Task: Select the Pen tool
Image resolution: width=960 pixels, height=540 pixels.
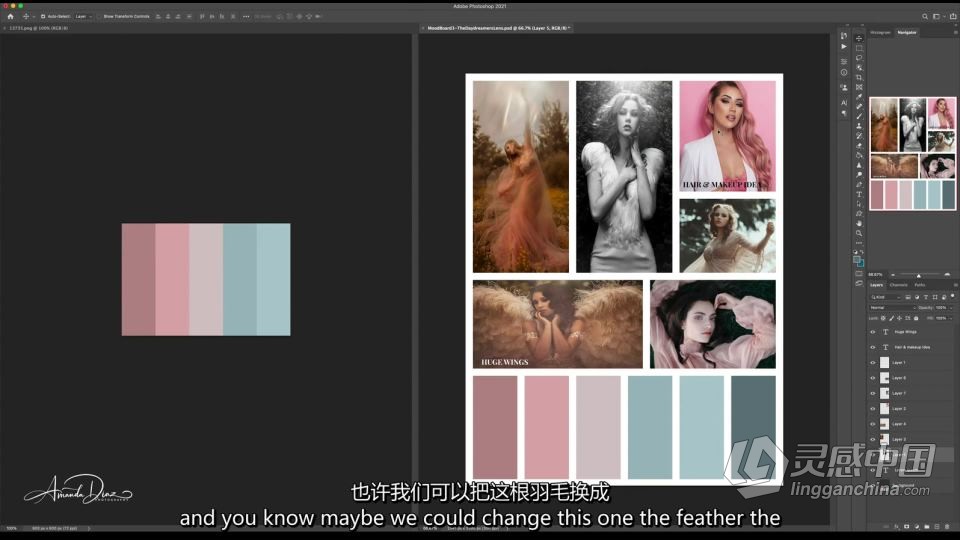Action: pyautogui.click(x=859, y=185)
